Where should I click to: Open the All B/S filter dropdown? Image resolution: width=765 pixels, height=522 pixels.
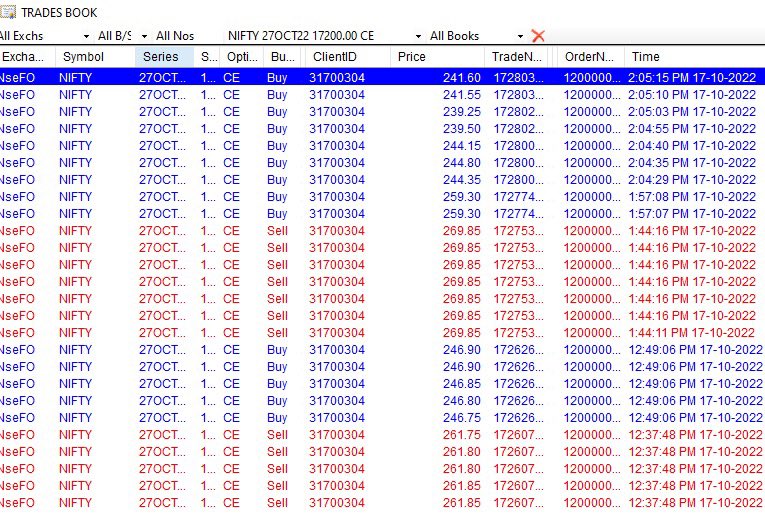pyautogui.click(x=144, y=36)
